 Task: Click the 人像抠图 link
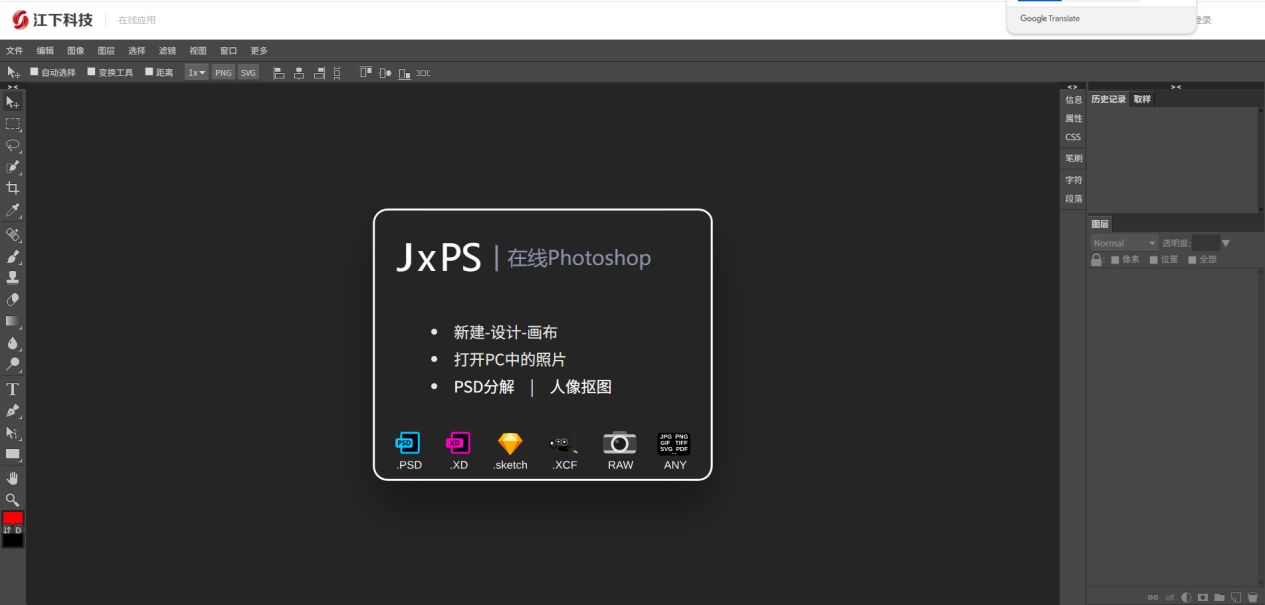click(x=580, y=387)
